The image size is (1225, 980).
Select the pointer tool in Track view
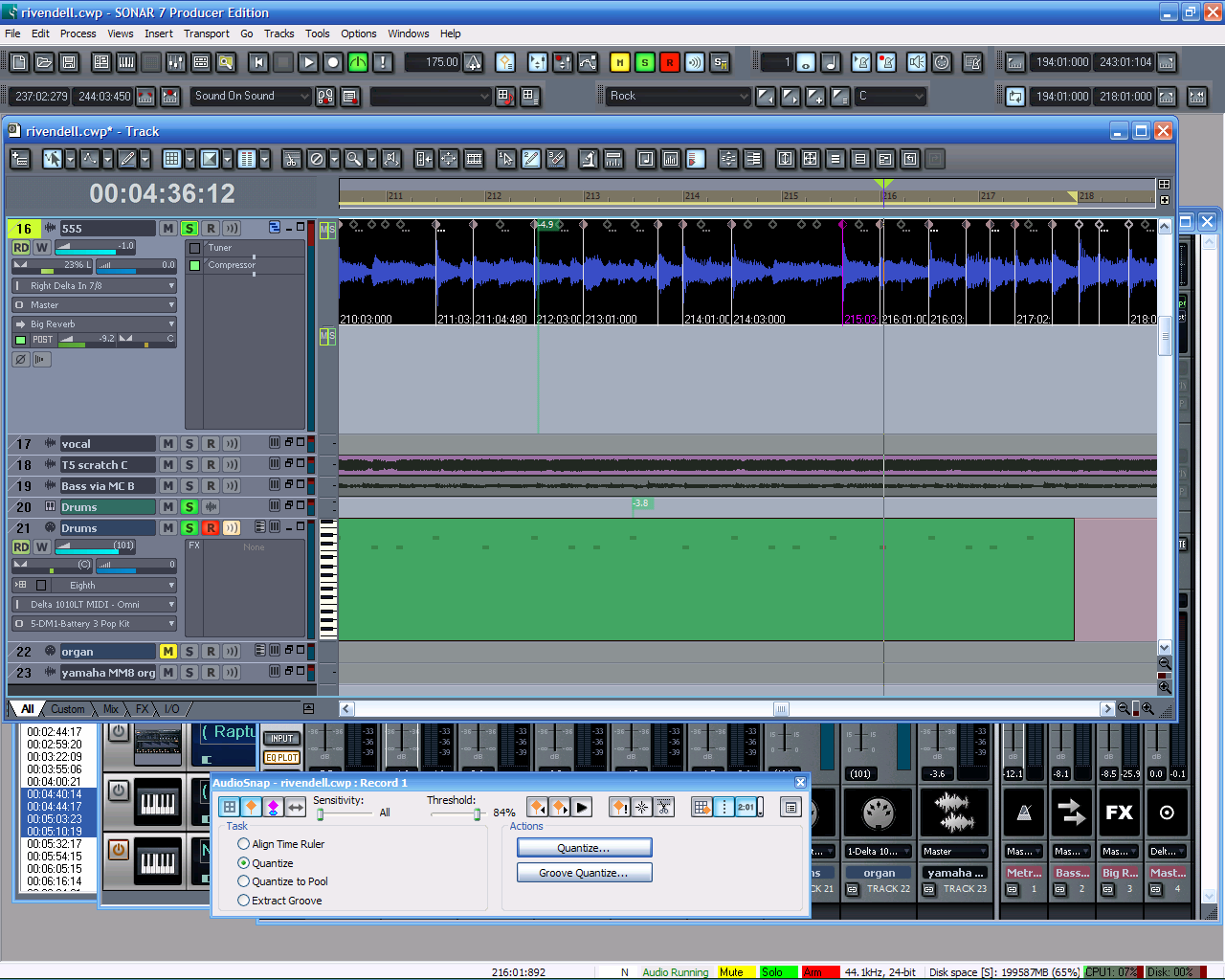[53, 159]
